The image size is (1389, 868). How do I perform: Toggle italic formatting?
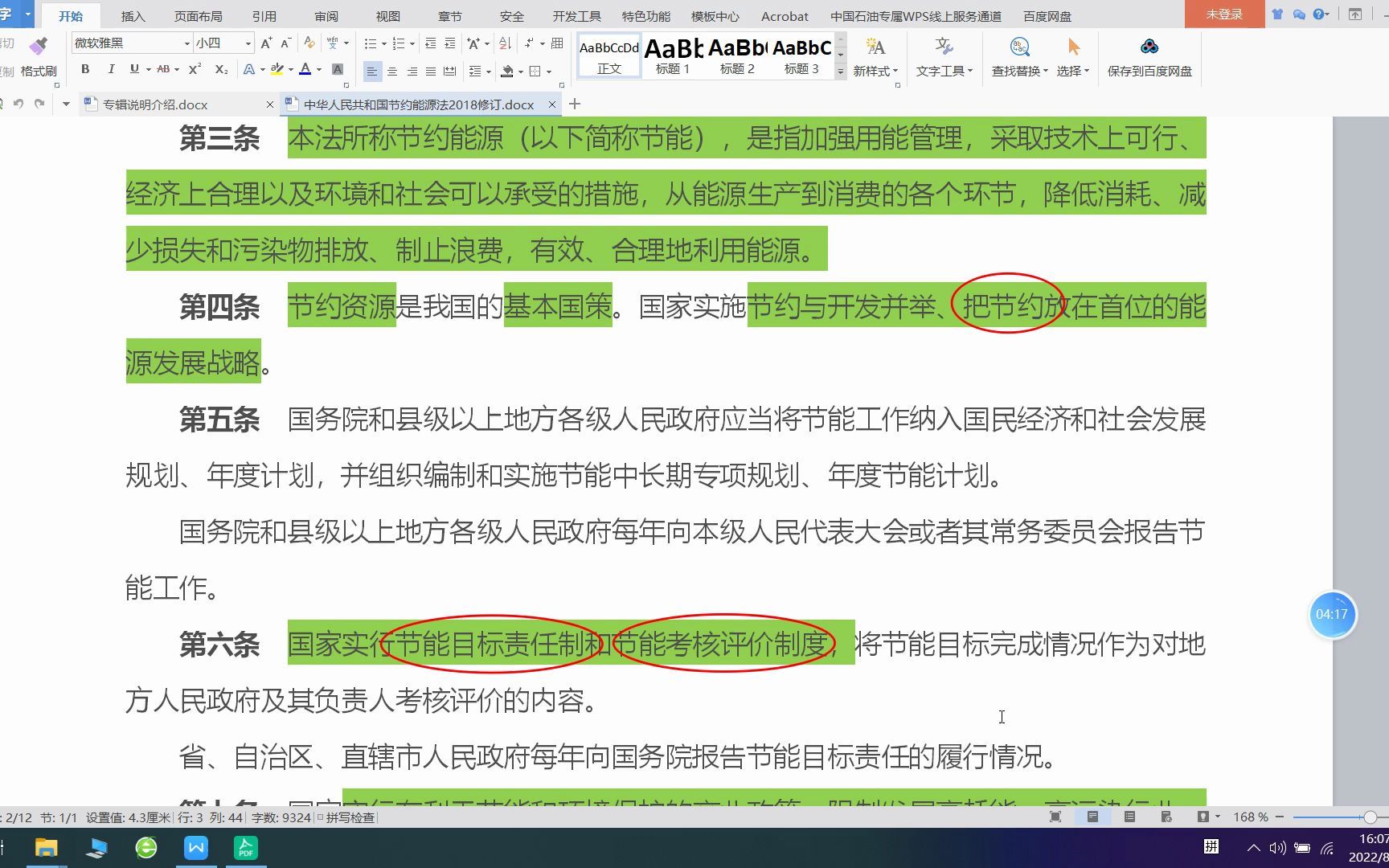(111, 70)
